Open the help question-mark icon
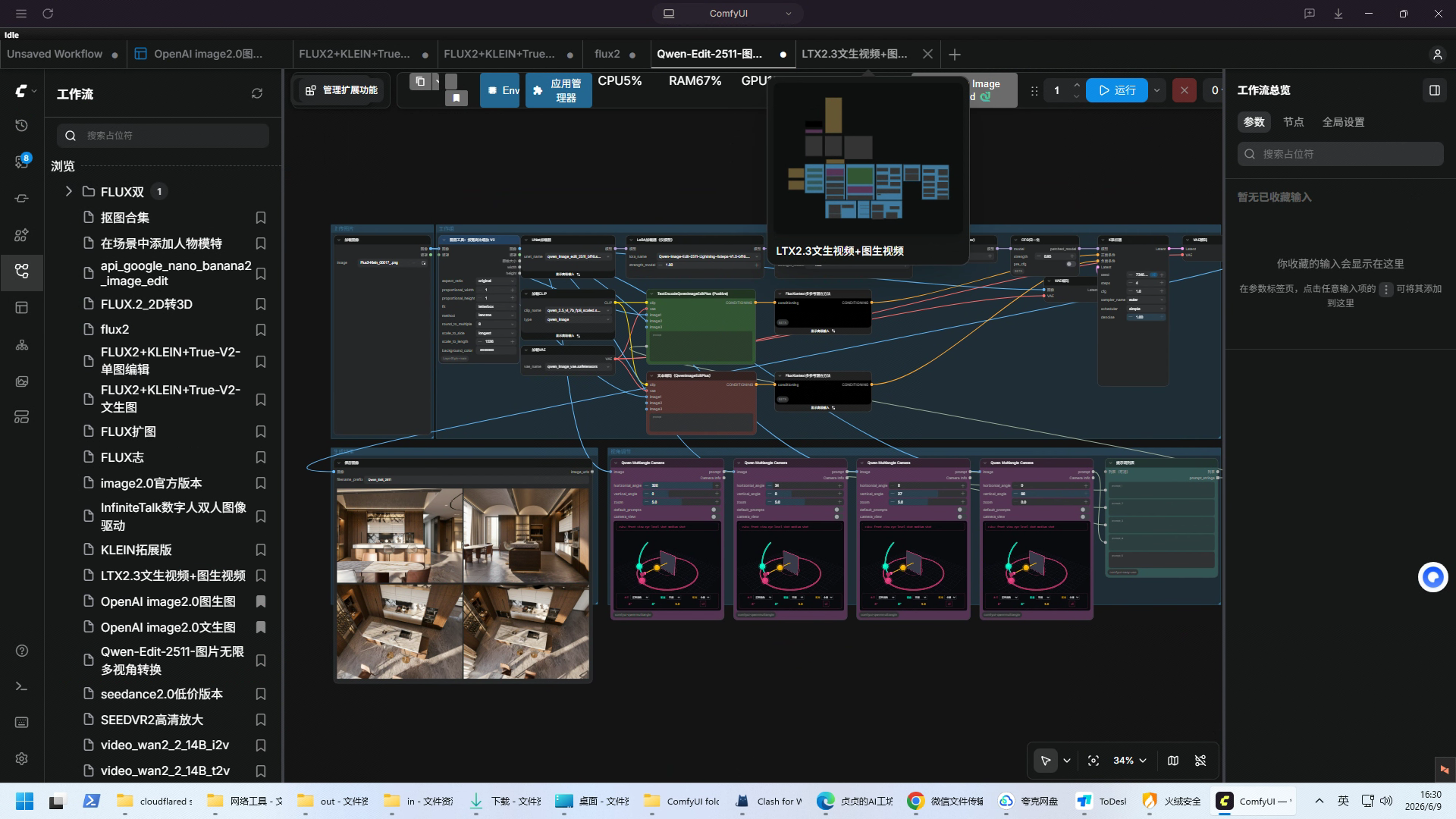Viewport: 1456px width, 819px height. (x=22, y=651)
